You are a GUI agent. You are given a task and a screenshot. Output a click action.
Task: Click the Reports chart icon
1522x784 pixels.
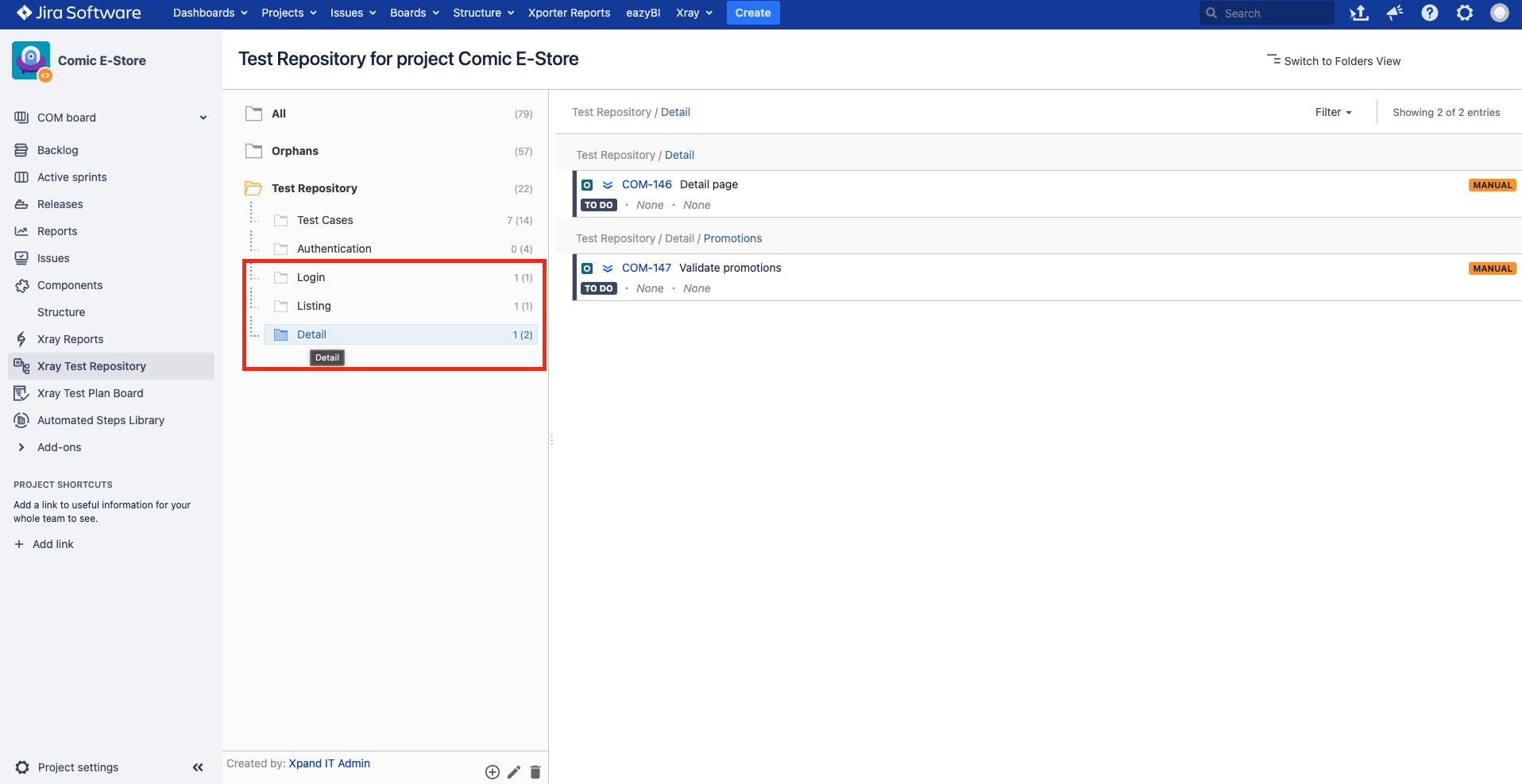(x=21, y=231)
